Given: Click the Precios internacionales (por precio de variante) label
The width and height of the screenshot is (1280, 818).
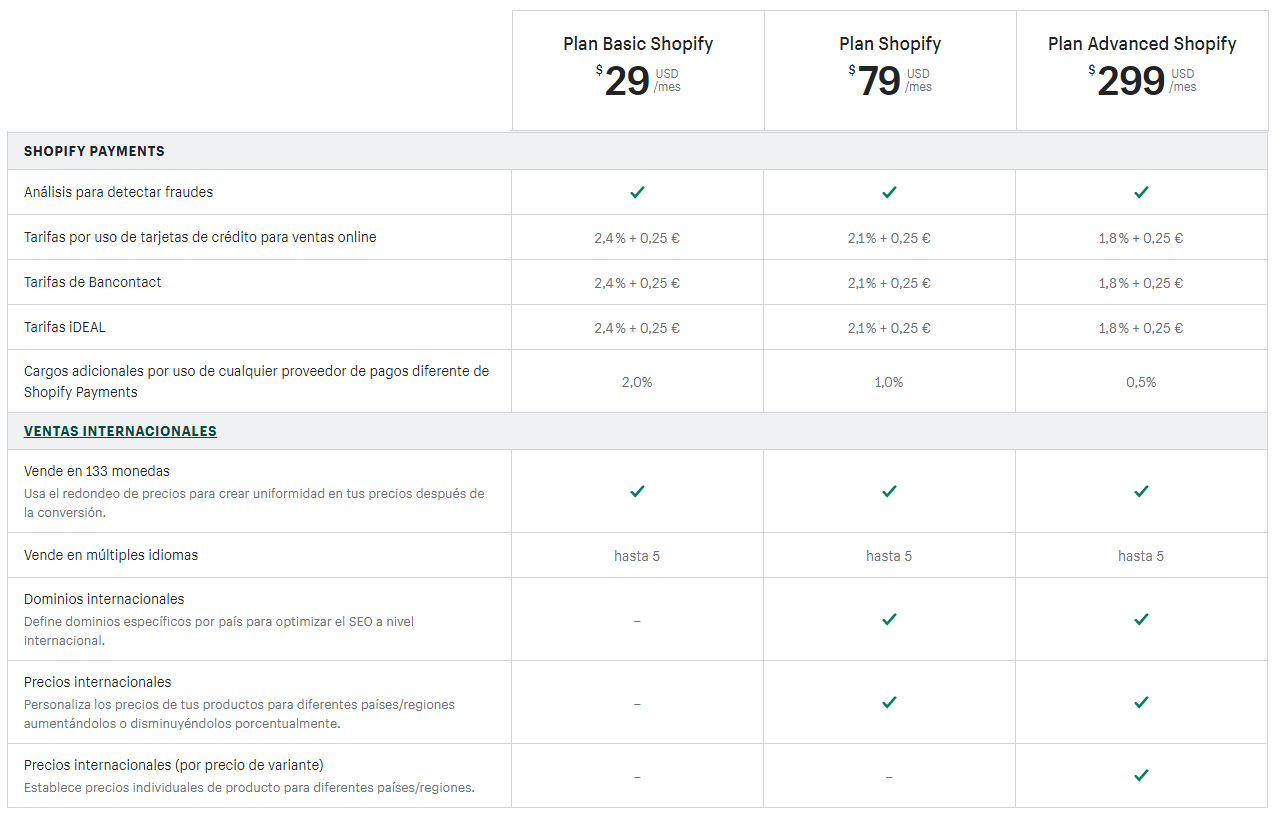Looking at the screenshot, I should coord(174,765).
